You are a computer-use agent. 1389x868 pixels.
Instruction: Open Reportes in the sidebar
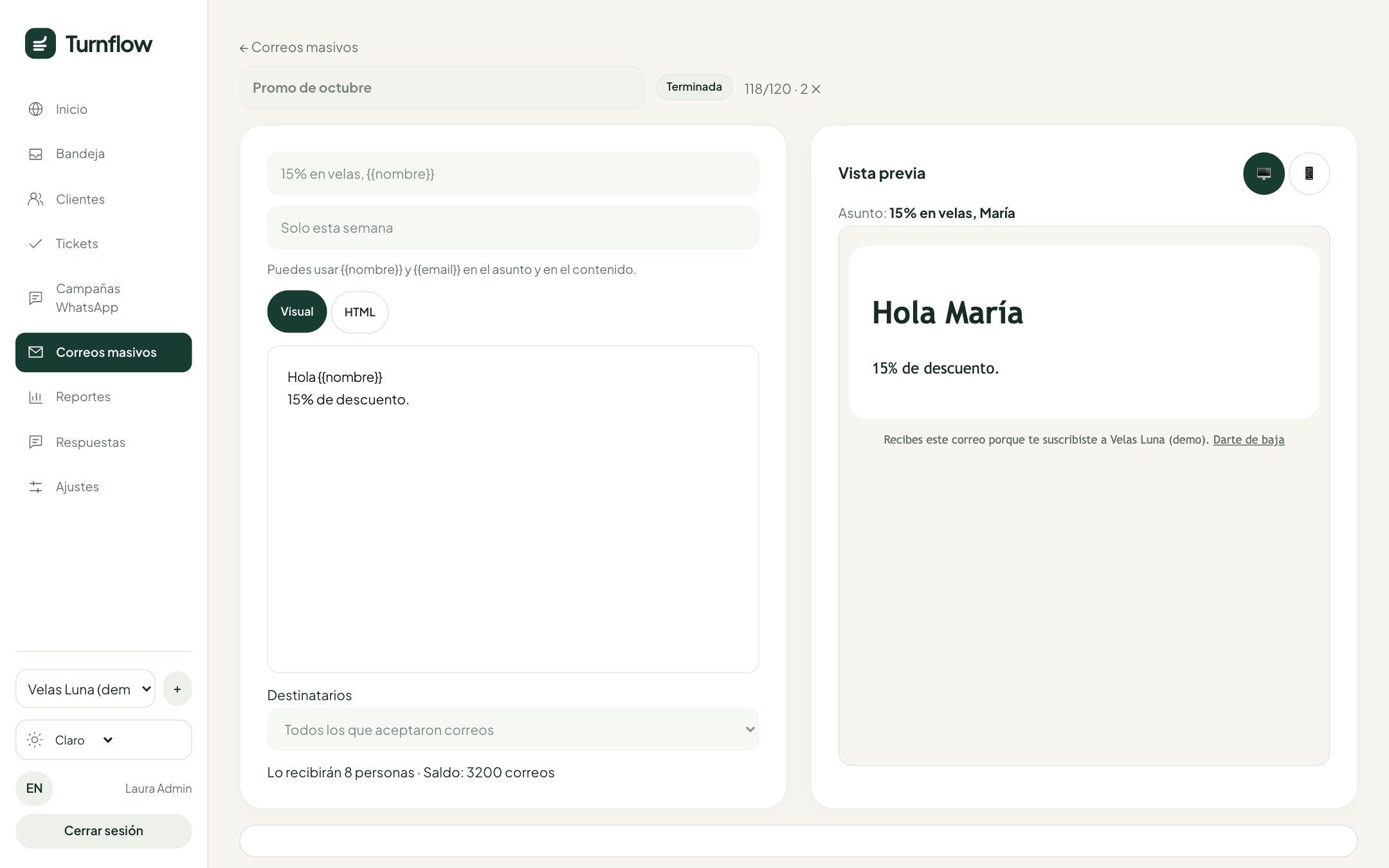point(104,397)
